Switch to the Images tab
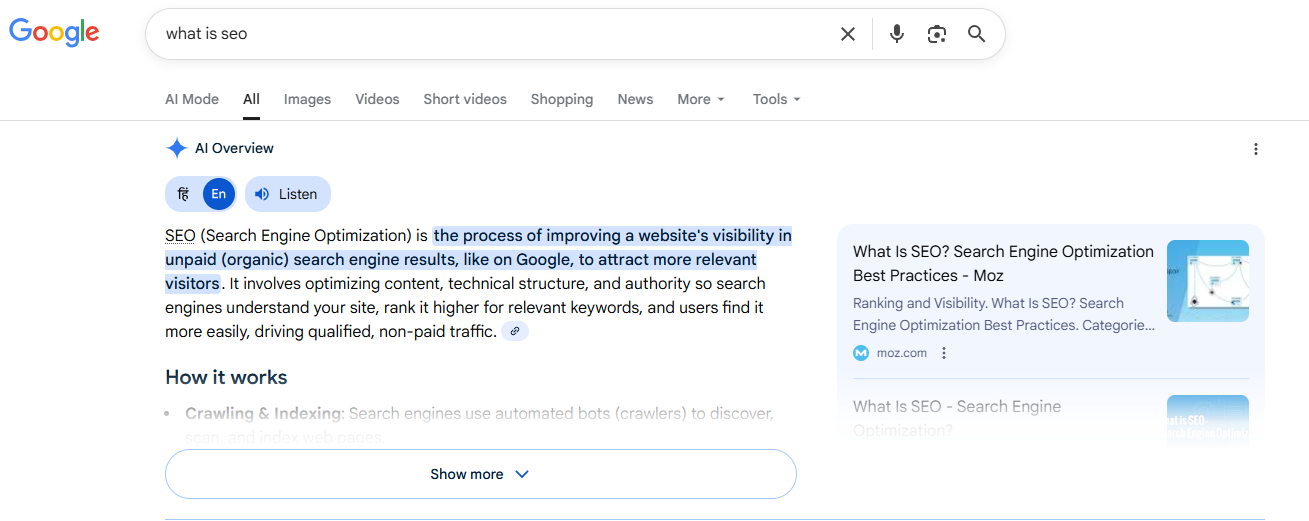This screenshot has height=521, width=1309. pyautogui.click(x=307, y=99)
